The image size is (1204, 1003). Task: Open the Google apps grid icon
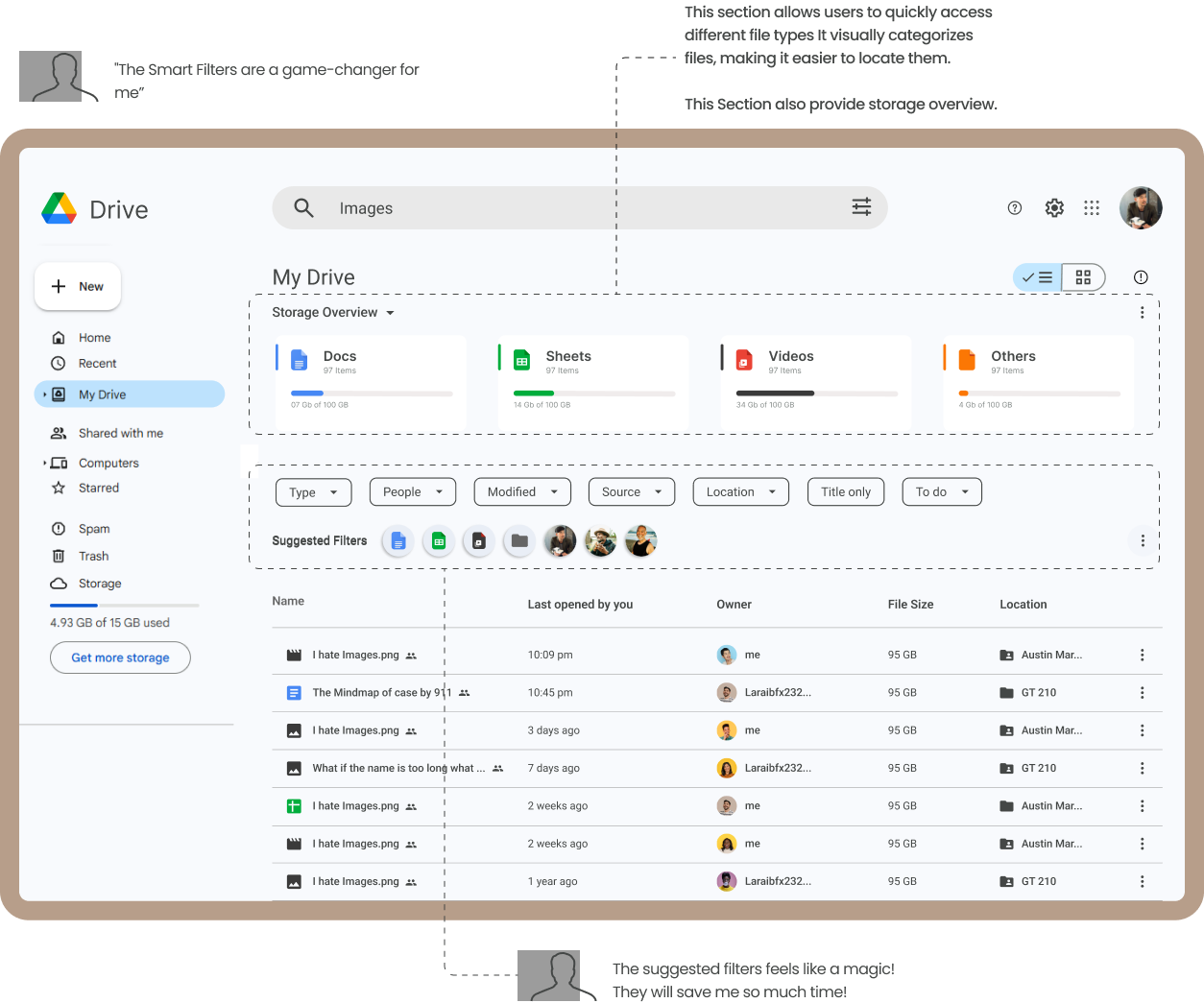[1092, 207]
